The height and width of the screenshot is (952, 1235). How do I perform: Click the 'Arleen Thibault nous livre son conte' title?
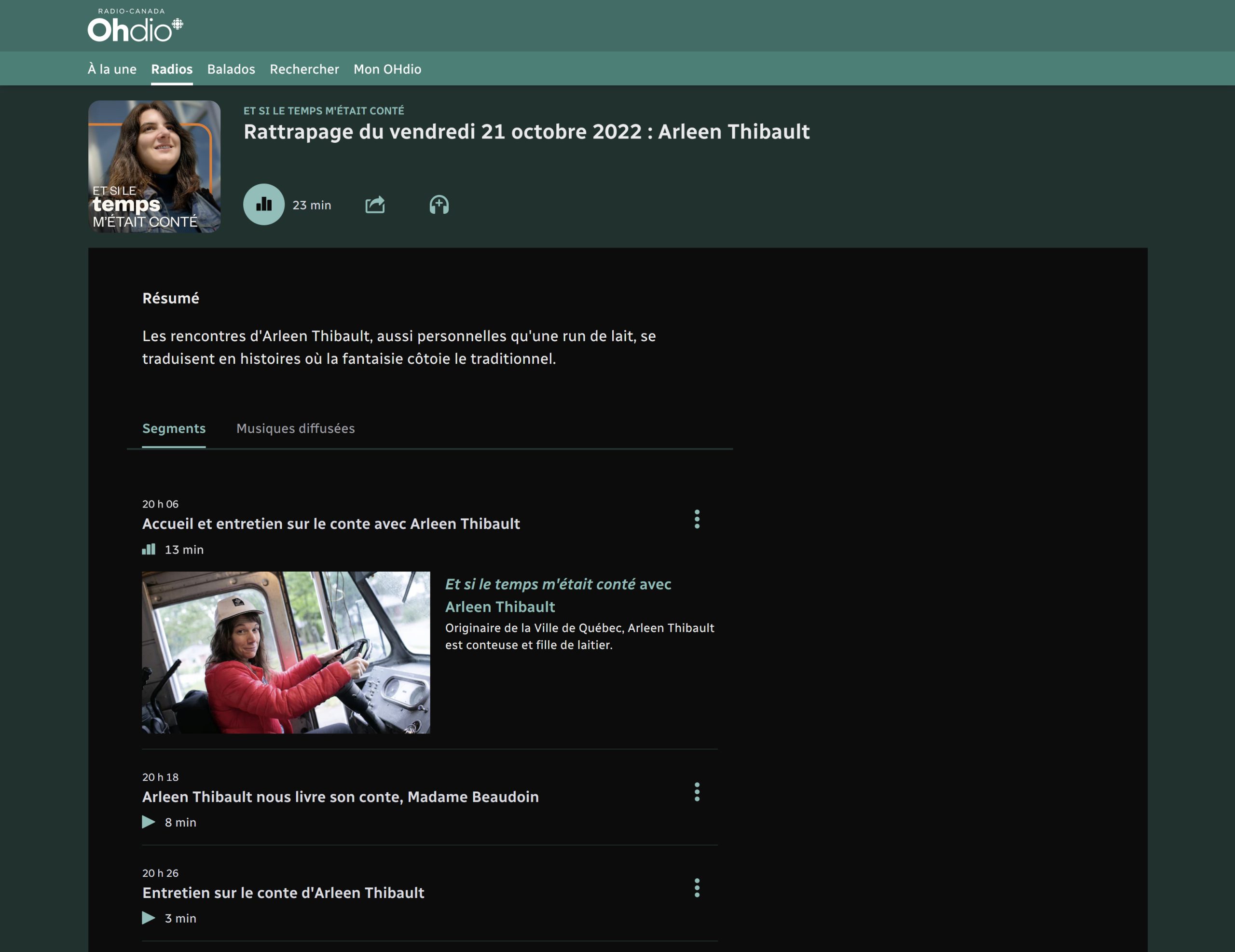click(x=341, y=797)
